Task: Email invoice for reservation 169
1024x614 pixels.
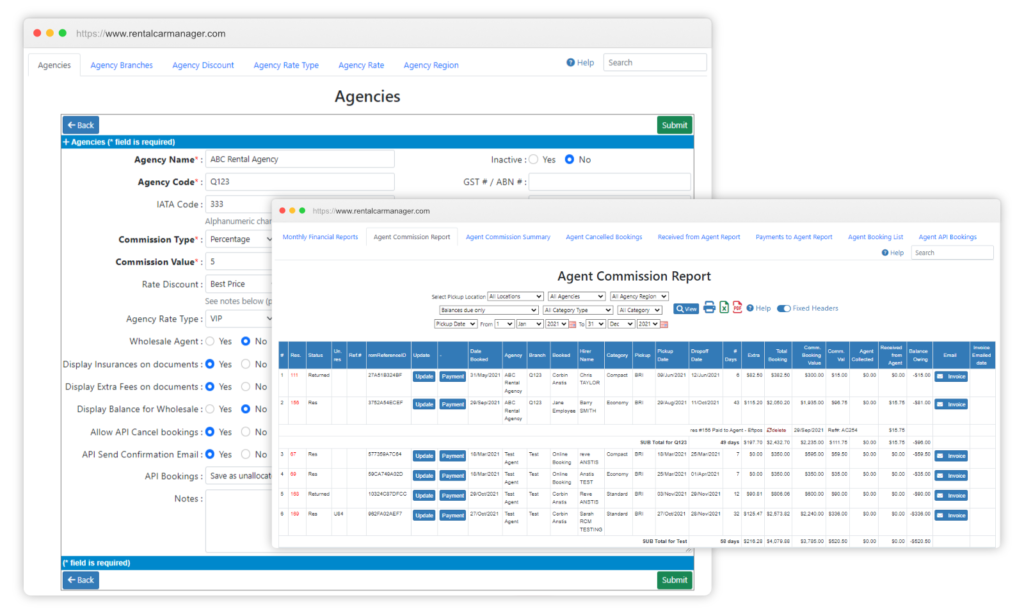Action: tap(951, 515)
